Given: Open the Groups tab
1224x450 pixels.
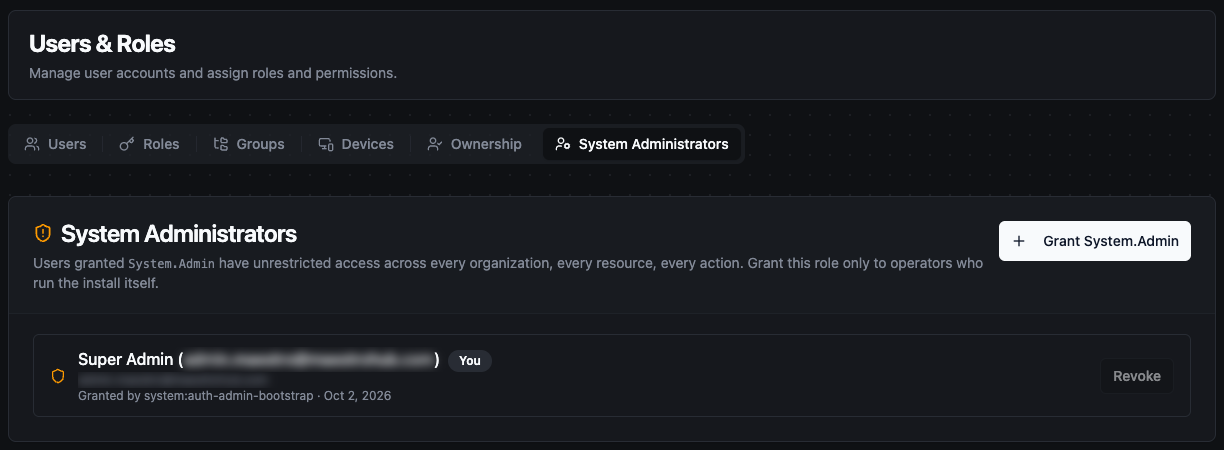Looking at the screenshot, I should click(249, 144).
